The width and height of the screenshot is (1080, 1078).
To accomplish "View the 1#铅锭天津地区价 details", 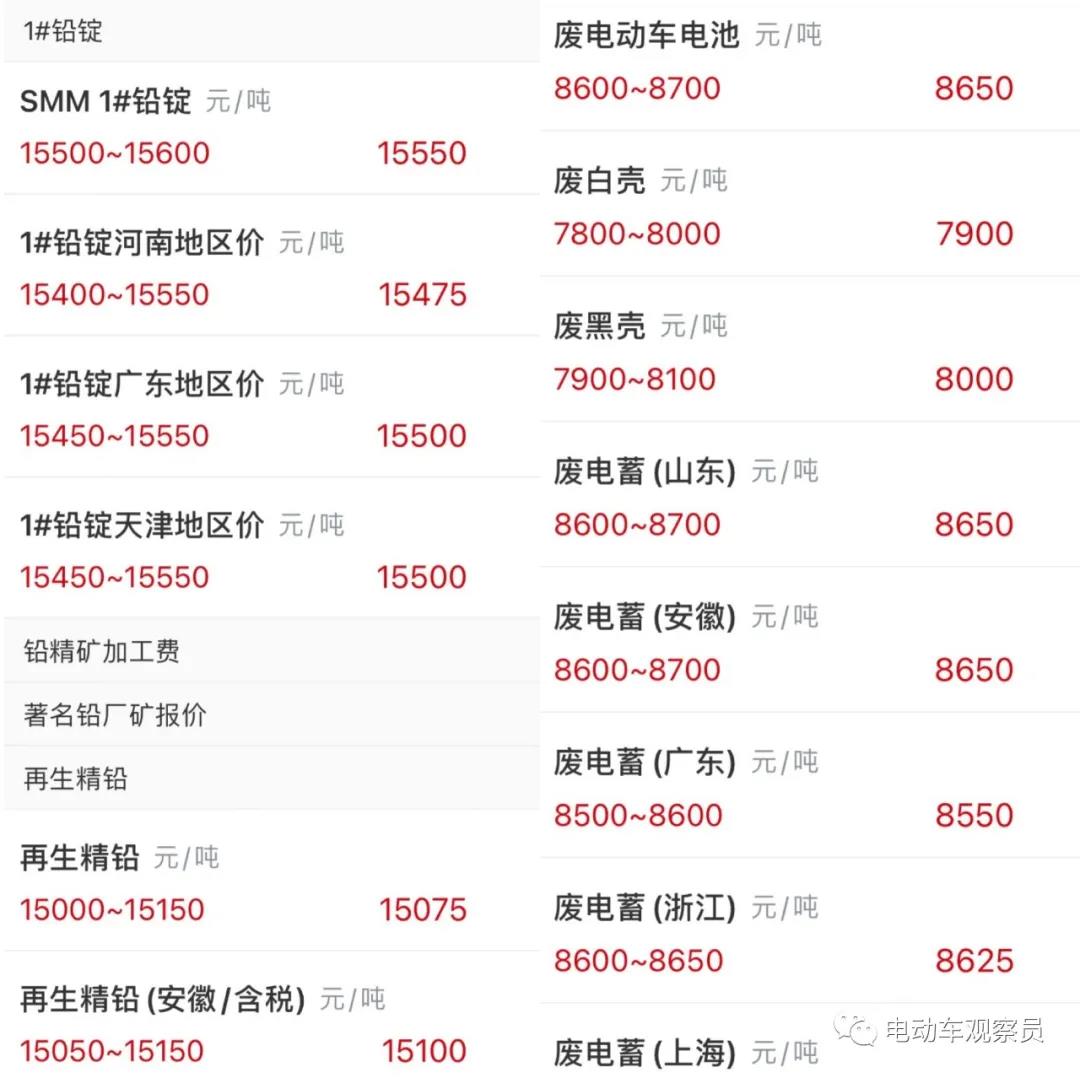I will pyautogui.click(x=271, y=548).
